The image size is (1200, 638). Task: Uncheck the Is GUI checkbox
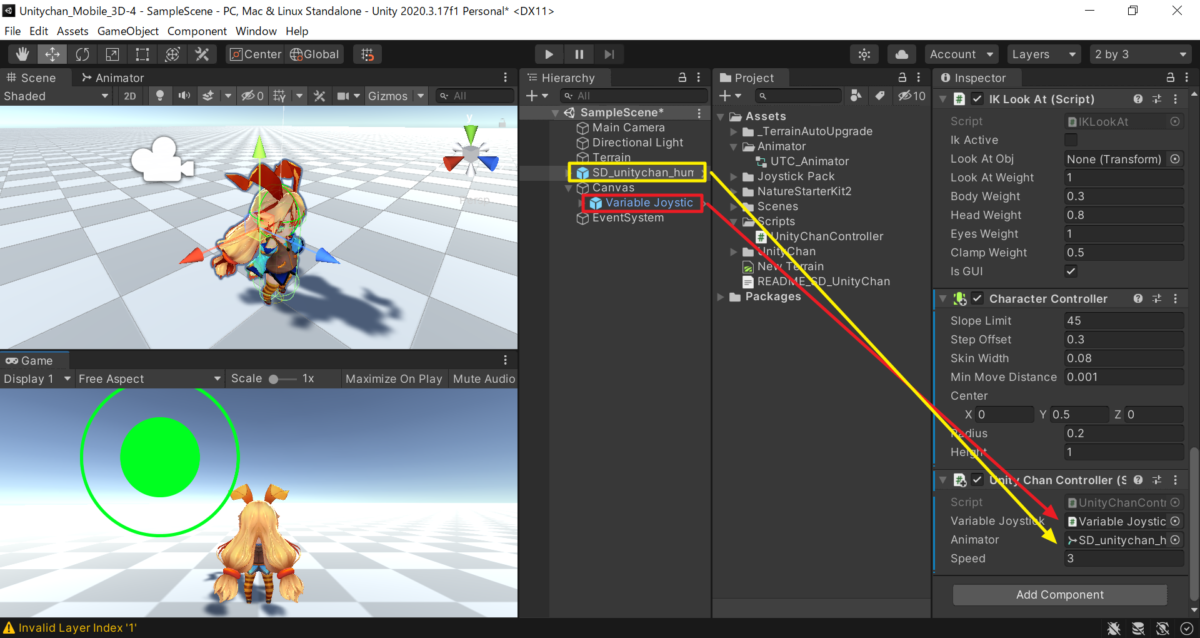pyautogui.click(x=1071, y=272)
